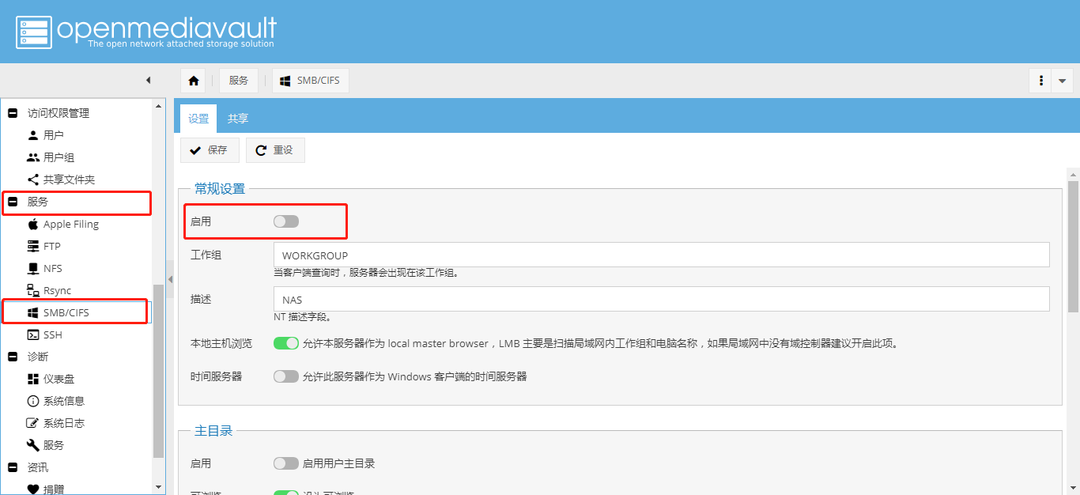Click the sidebar scrollbar down arrow
The height and width of the screenshot is (495, 1080).
pyautogui.click(x=159, y=487)
